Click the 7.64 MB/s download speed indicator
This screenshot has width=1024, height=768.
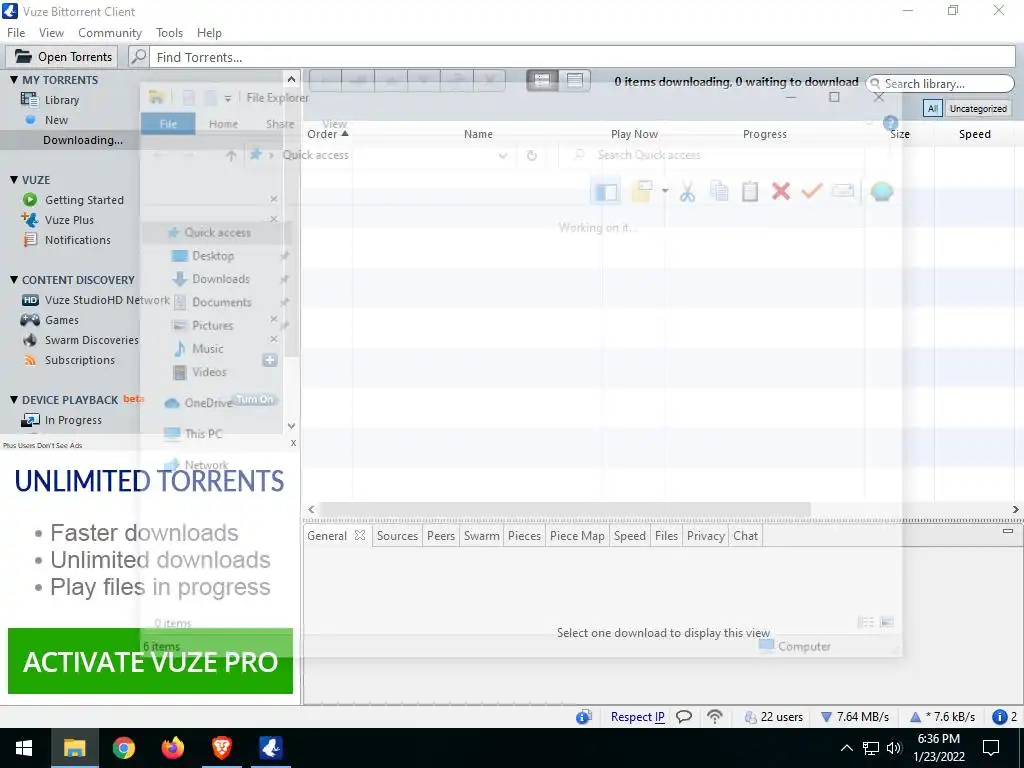coord(855,716)
